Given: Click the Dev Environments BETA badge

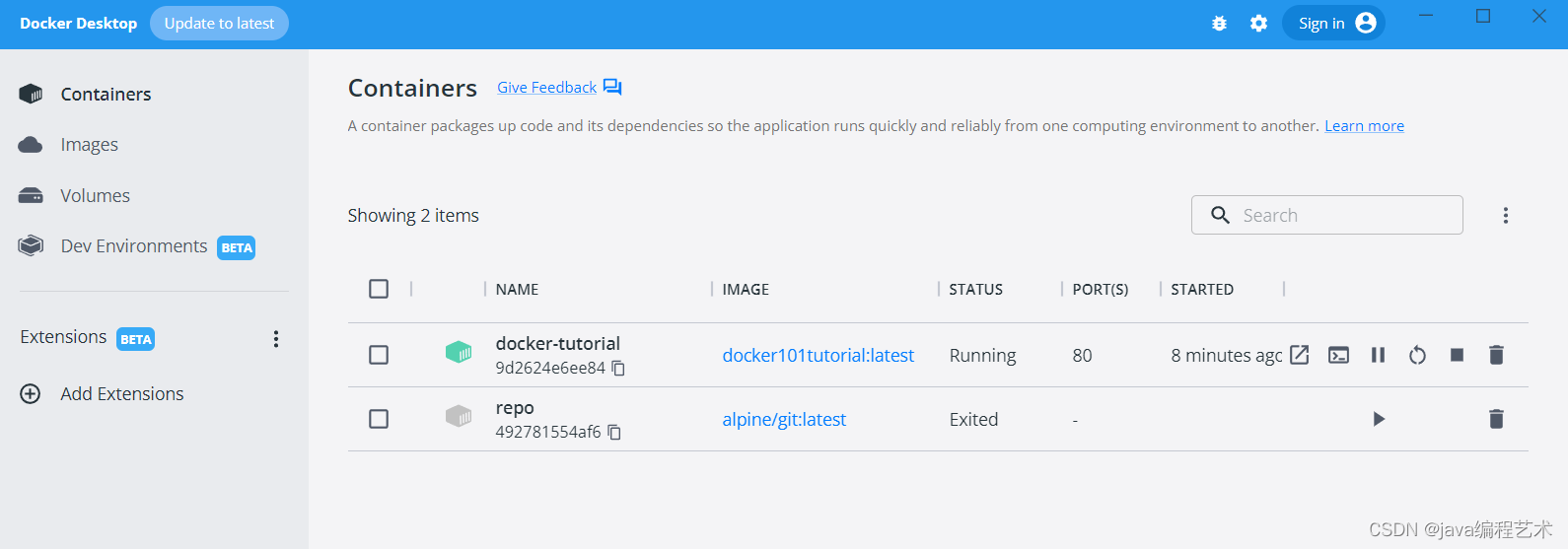Looking at the screenshot, I should 237,247.
